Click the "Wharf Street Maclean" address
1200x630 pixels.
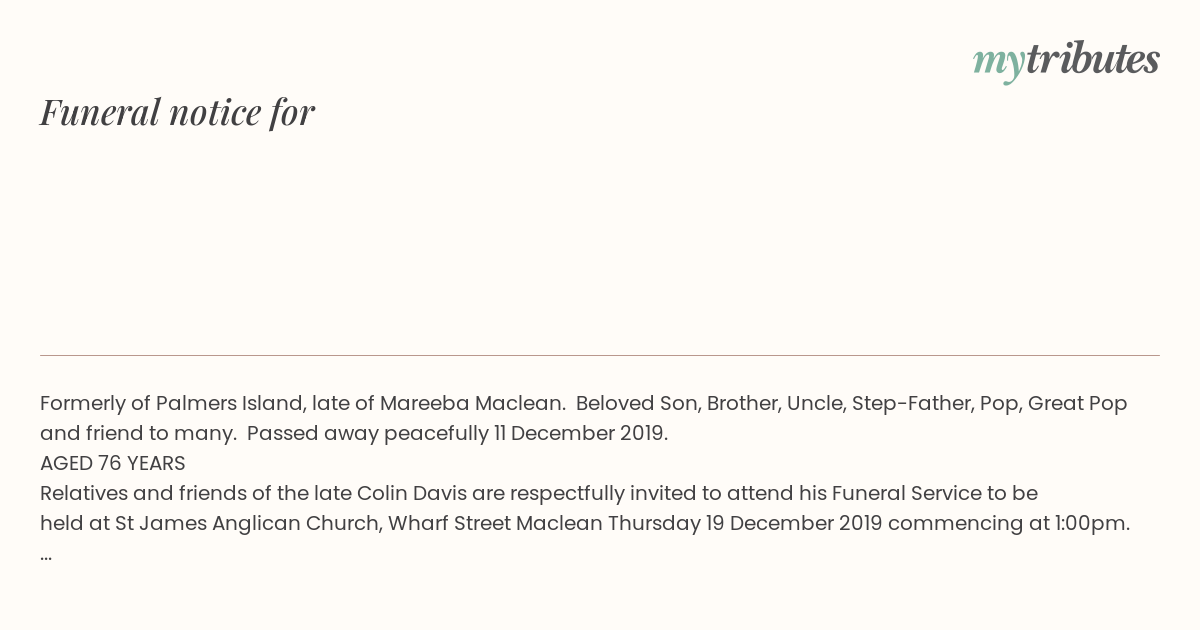[495, 523]
